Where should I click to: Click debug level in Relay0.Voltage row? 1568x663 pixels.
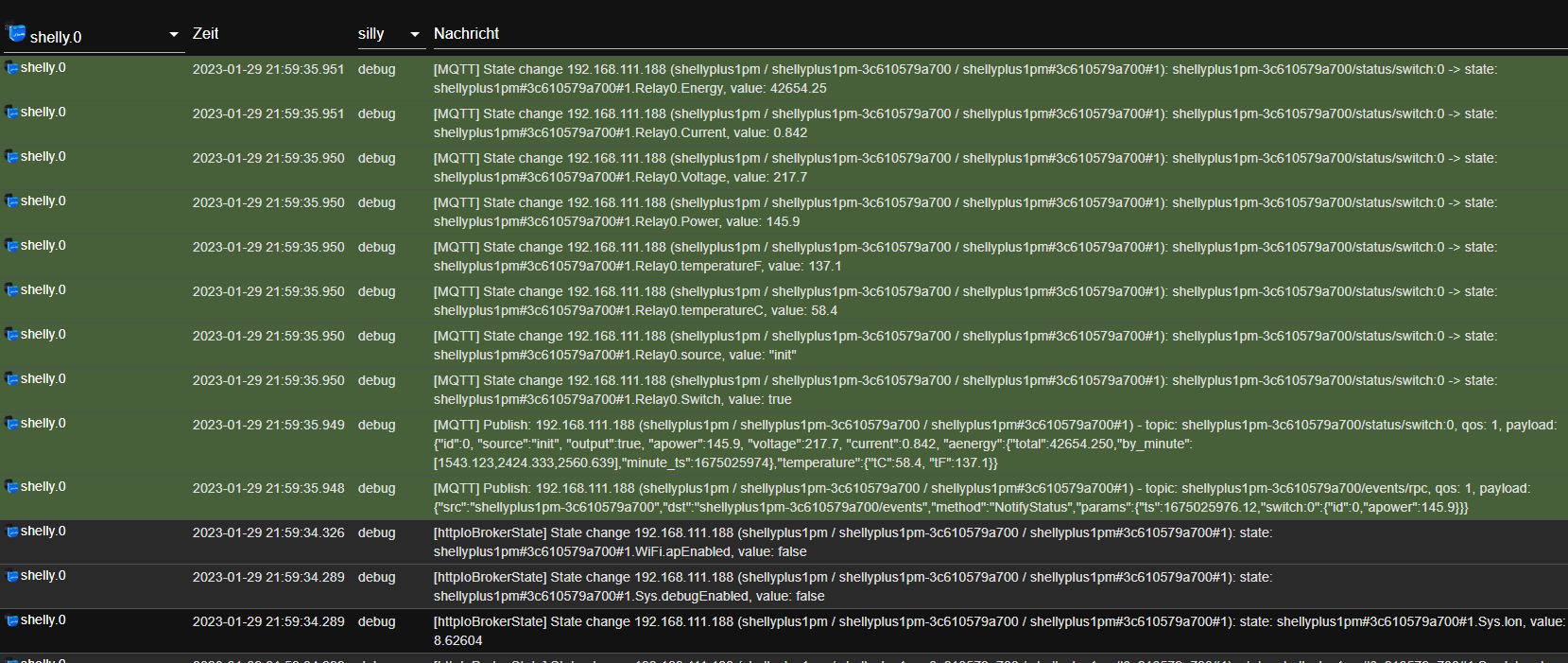pos(376,158)
